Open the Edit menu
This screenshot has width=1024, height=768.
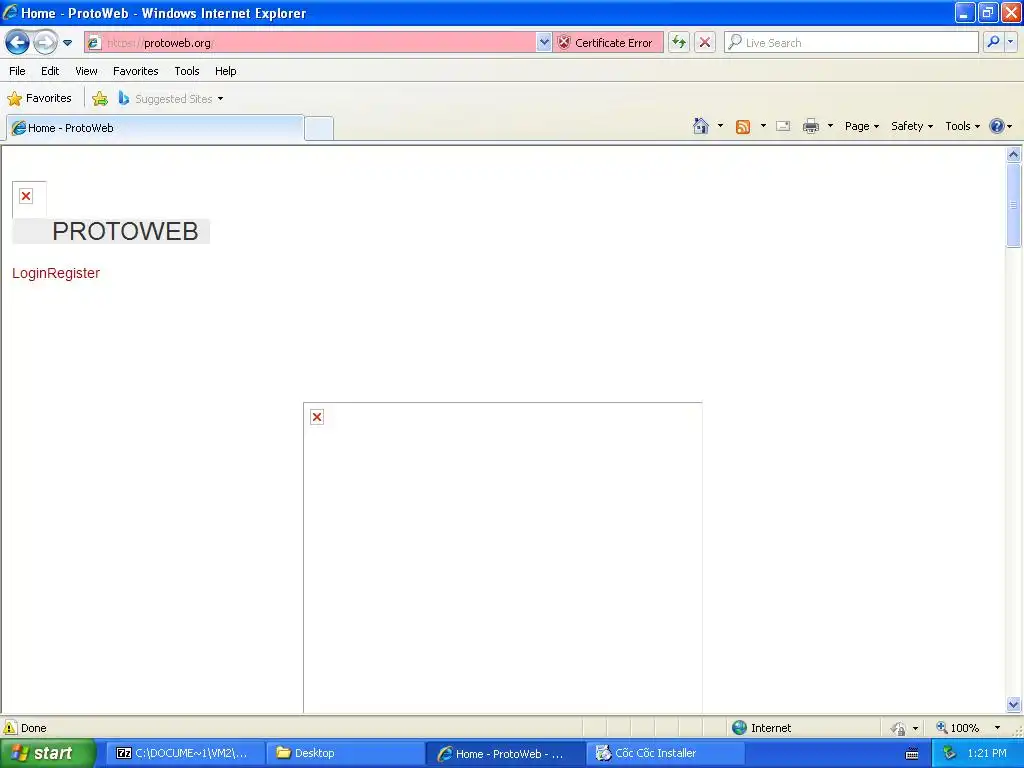coord(50,71)
